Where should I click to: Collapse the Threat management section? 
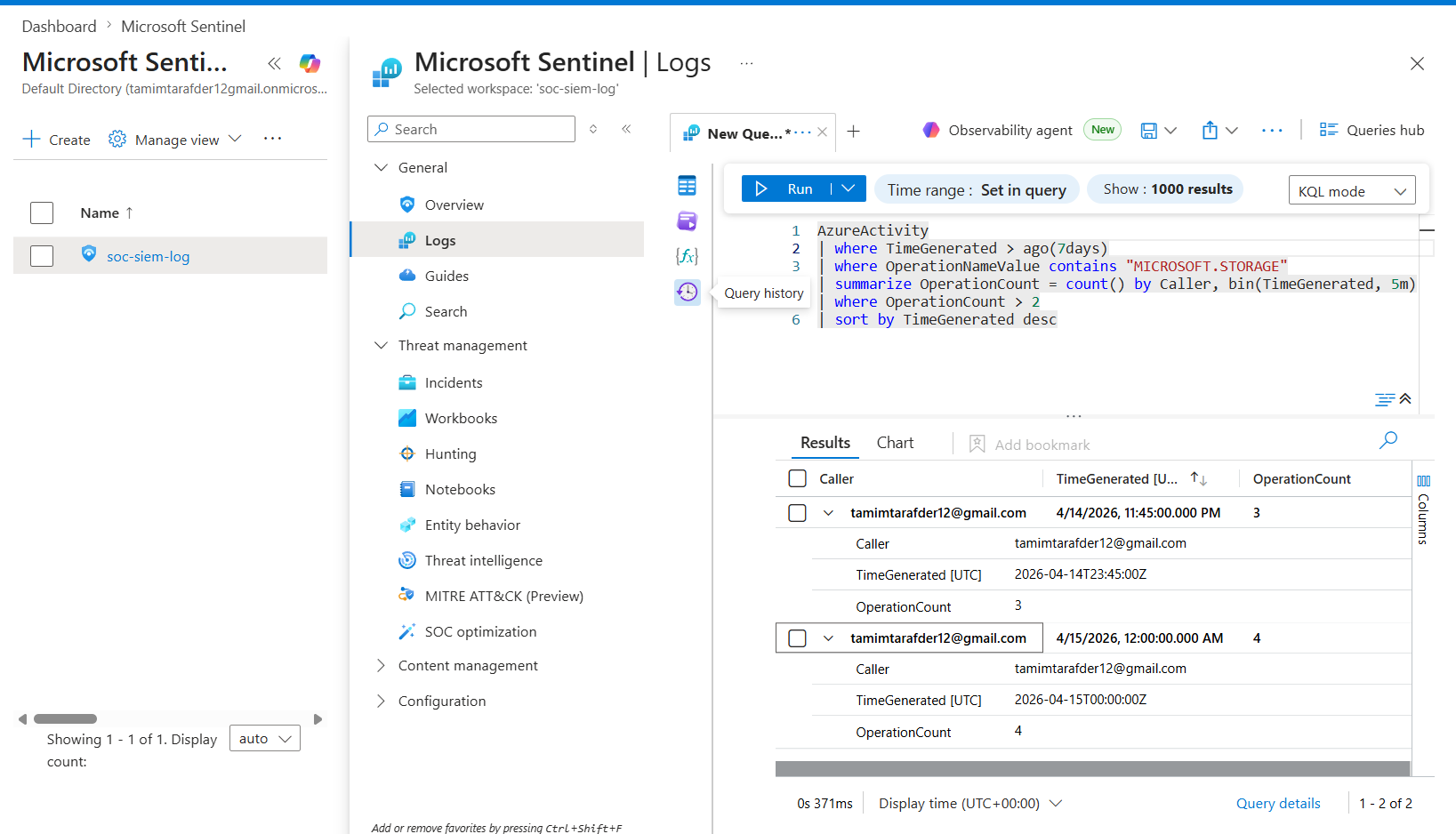(x=381, y=345)
